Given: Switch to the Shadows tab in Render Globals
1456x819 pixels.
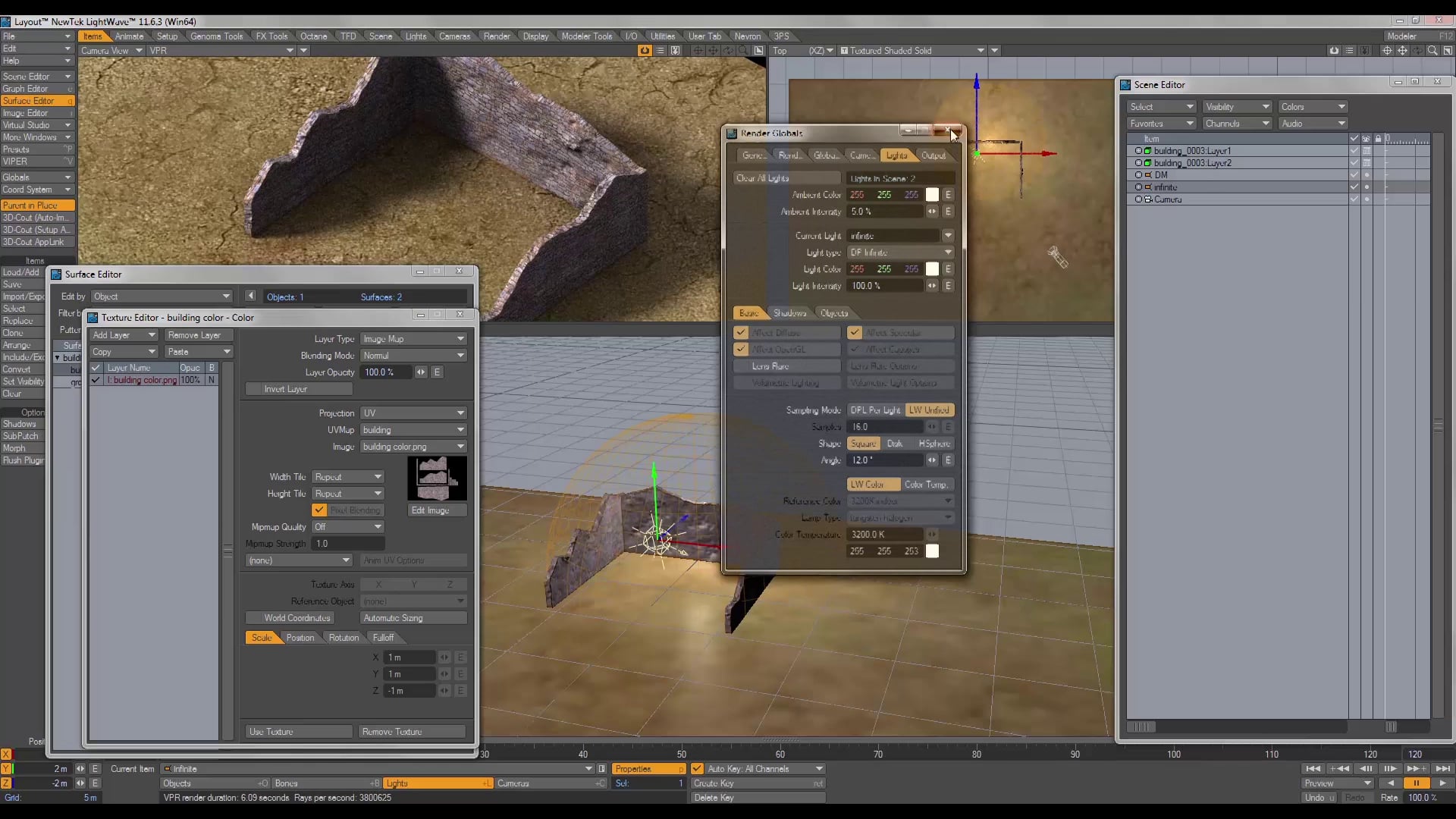Looking at the screenshot, I should pos(789,312).
